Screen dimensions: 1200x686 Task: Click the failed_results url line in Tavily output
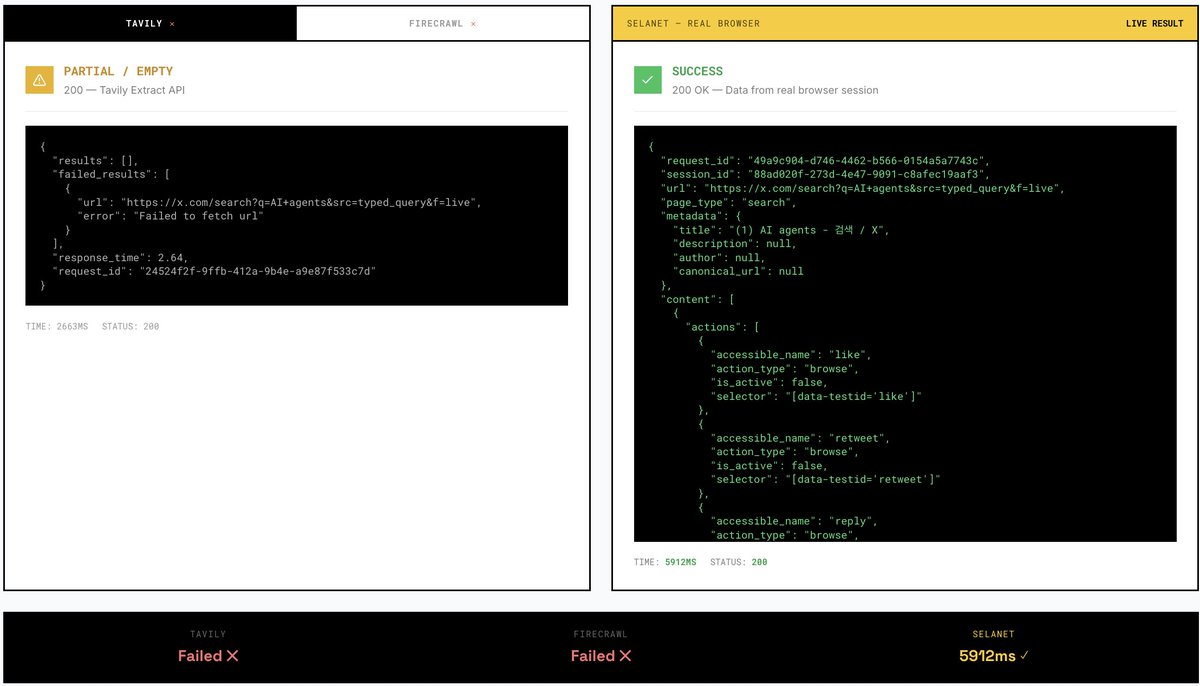coord(279,202)
